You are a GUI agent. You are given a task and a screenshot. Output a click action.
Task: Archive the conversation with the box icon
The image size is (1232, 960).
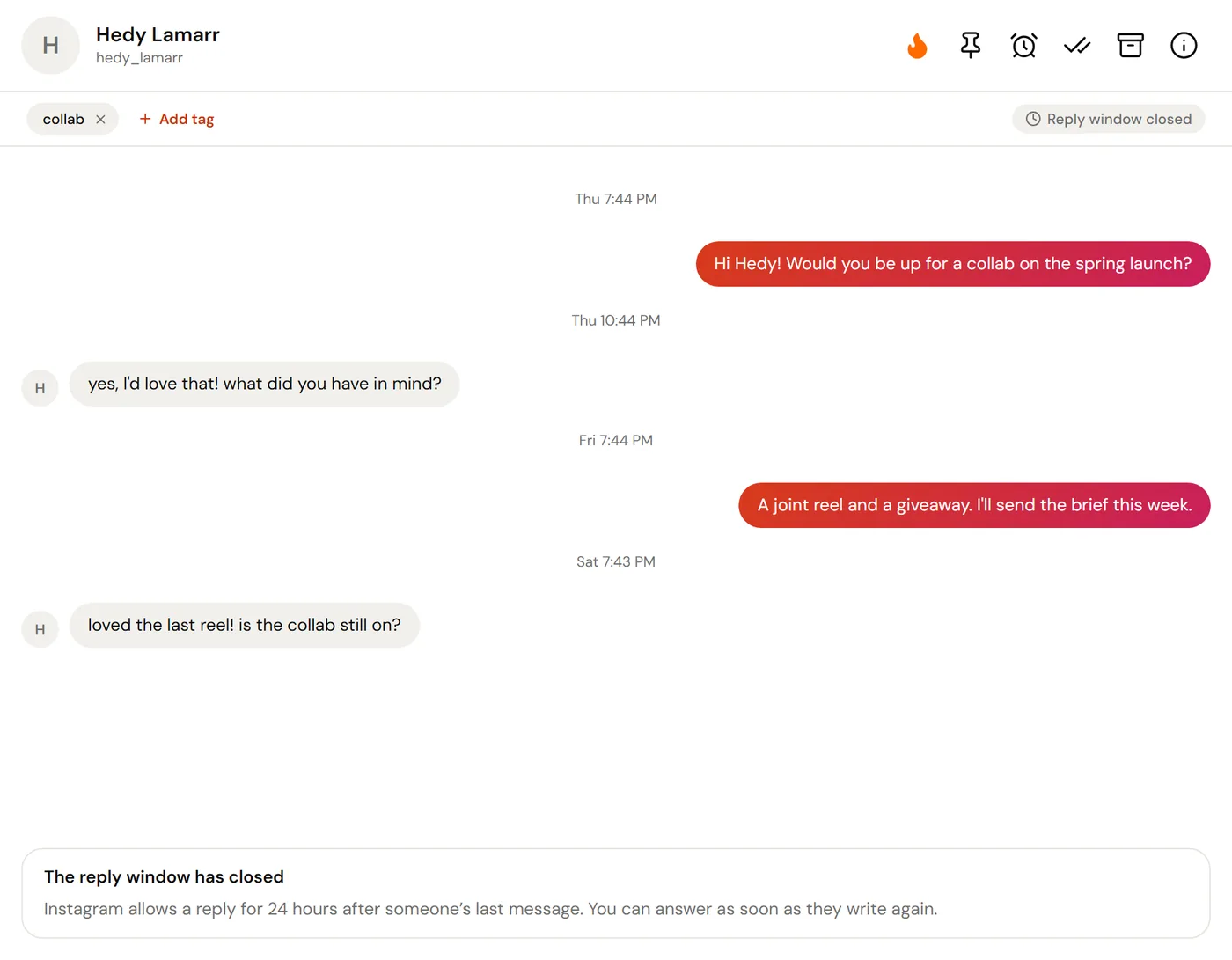(1130, 46)
